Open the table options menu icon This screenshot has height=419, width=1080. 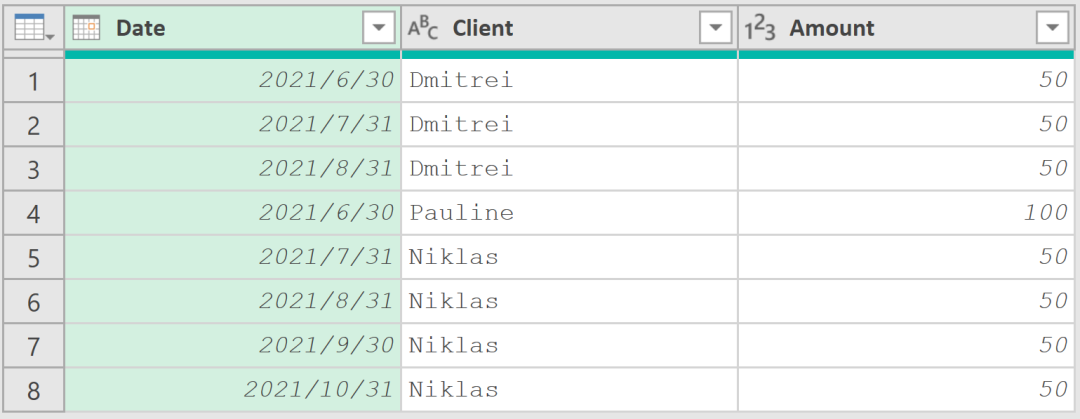click(x=34, y=29)
